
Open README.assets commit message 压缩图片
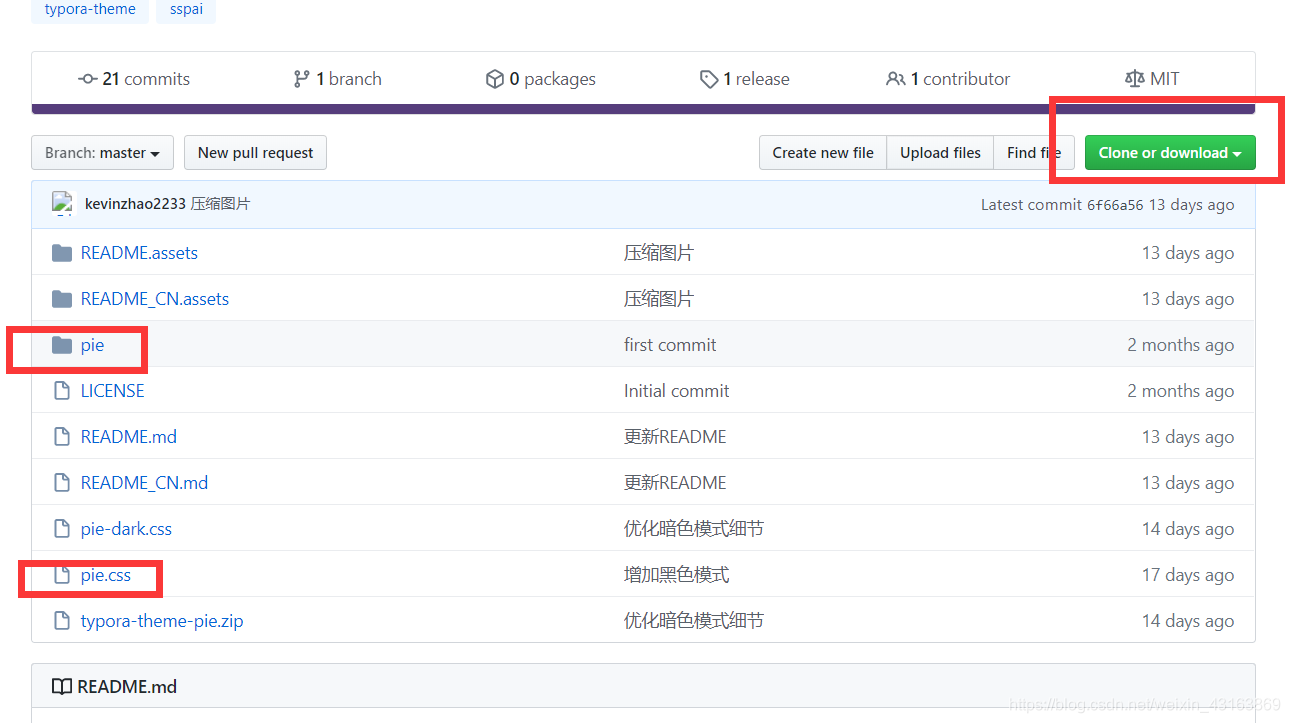(x=658, y=253)
